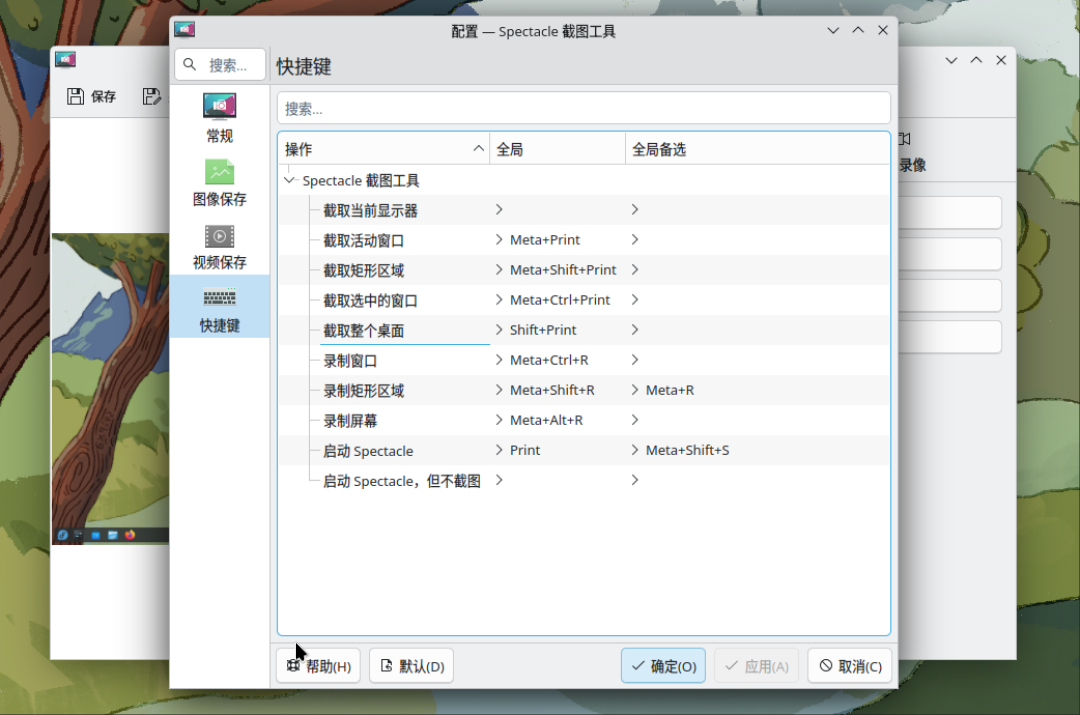
Task: Expand the Meta+Ctrl+Print global shortcut
Action: tap(499, 300)
